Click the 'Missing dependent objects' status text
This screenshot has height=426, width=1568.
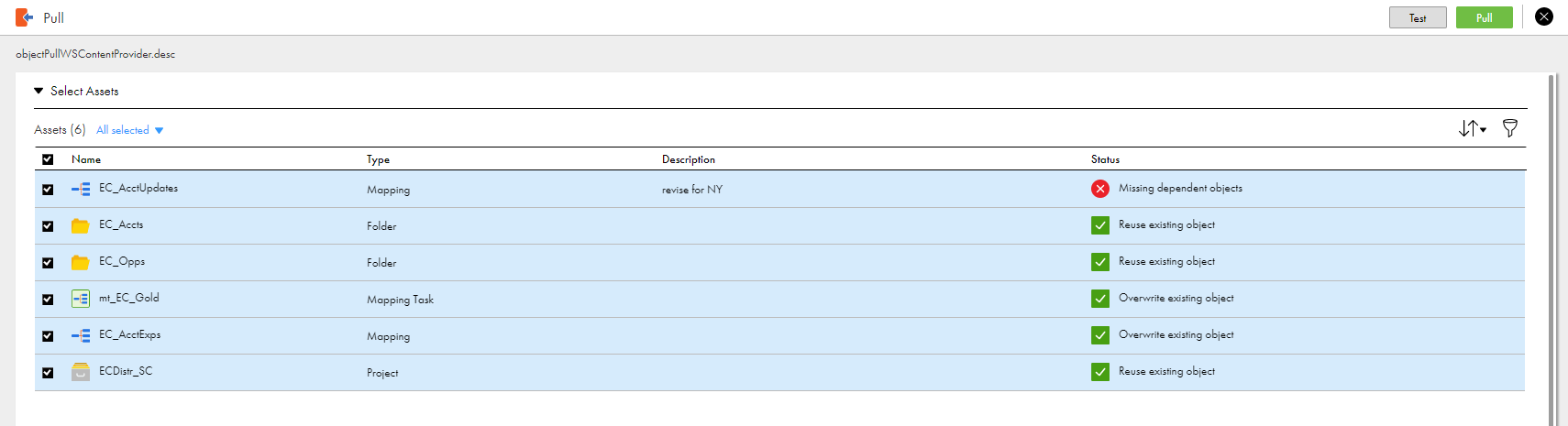[1180, 188]
